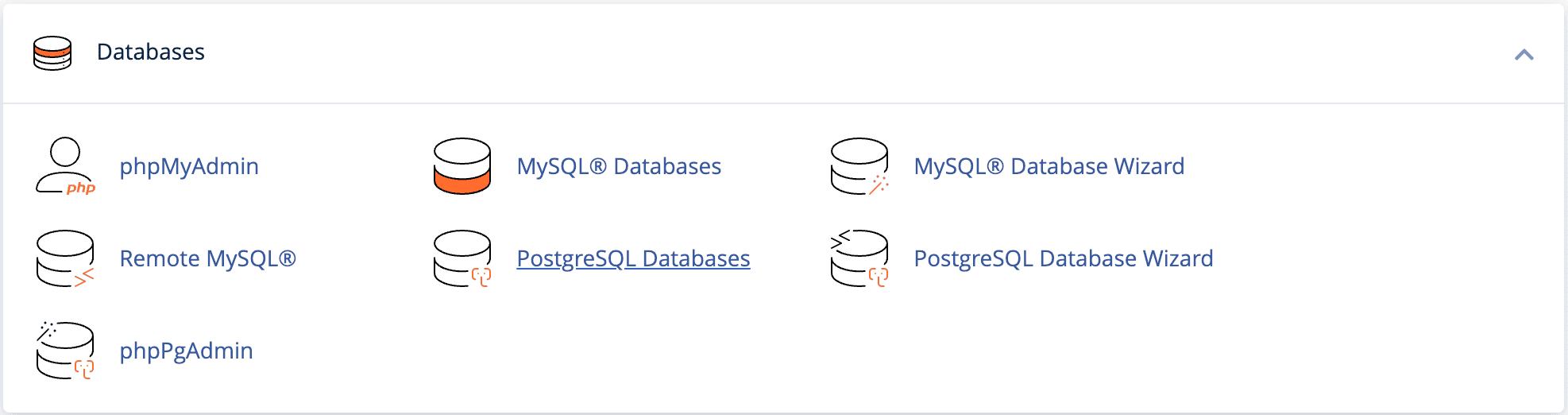Open the MySQL® Databases link
The image size is (1568, 415).
click(619, 166)
